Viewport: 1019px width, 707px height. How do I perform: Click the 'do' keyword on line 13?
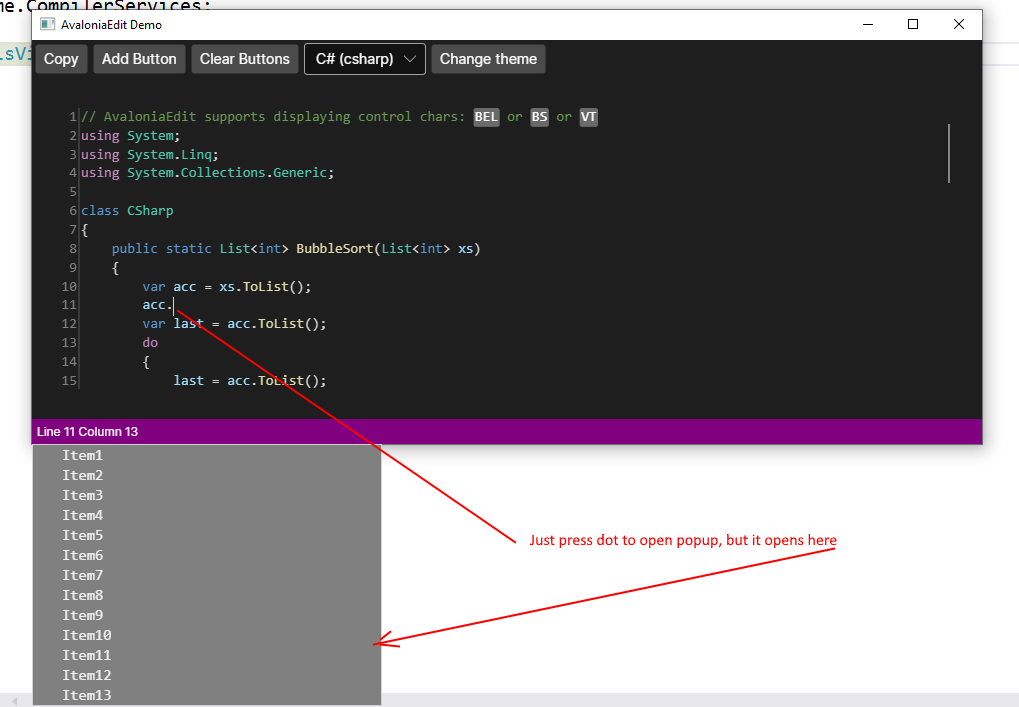(150, 343)
